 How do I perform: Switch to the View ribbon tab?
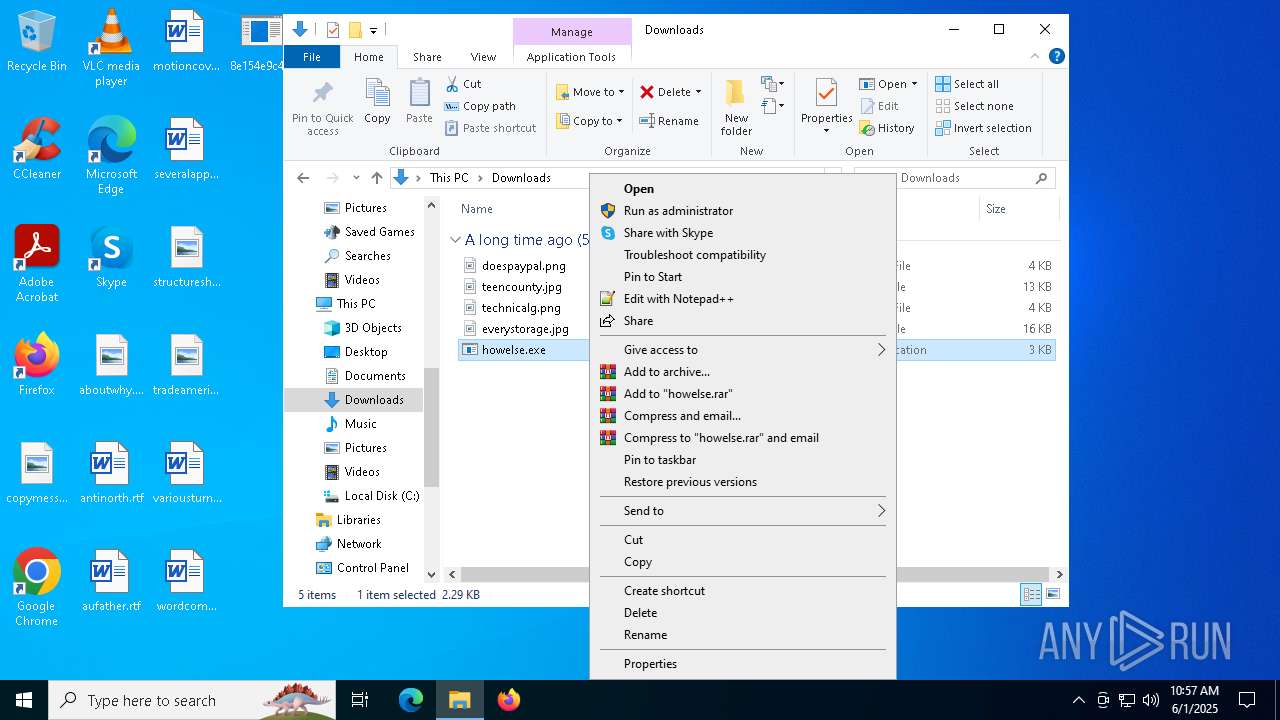483,57
